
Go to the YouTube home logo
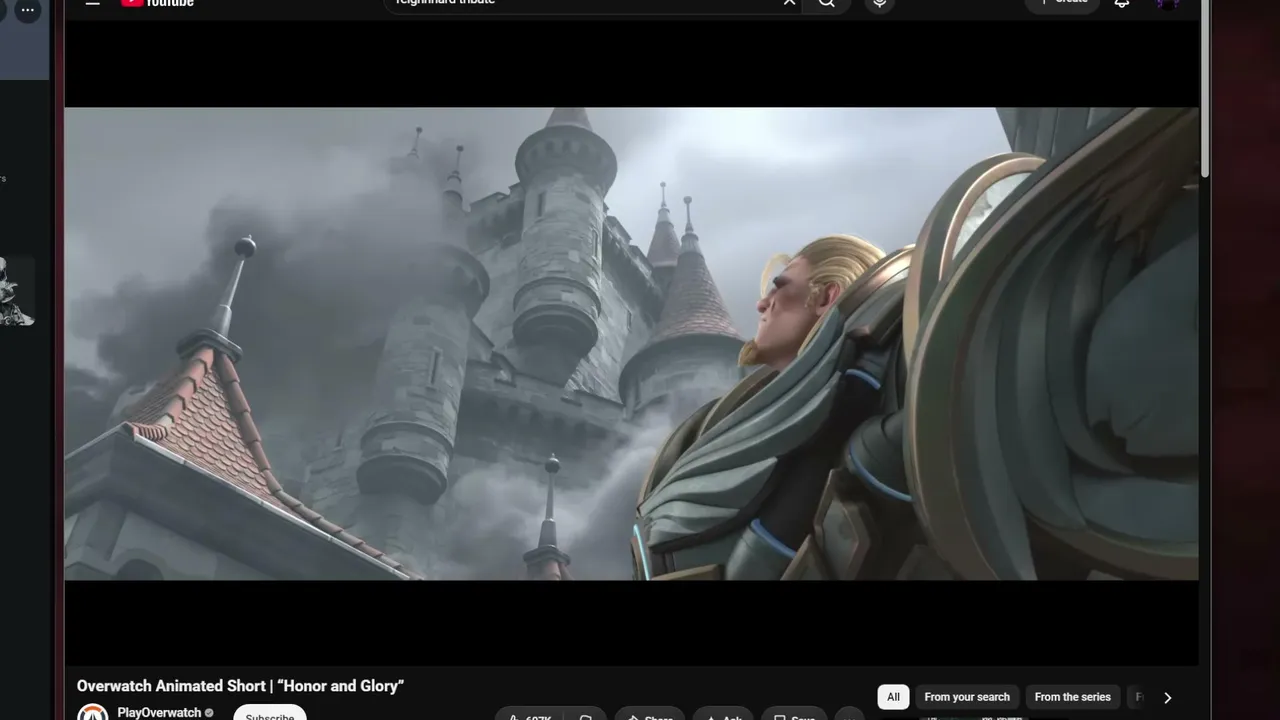(x=157, y=3)
